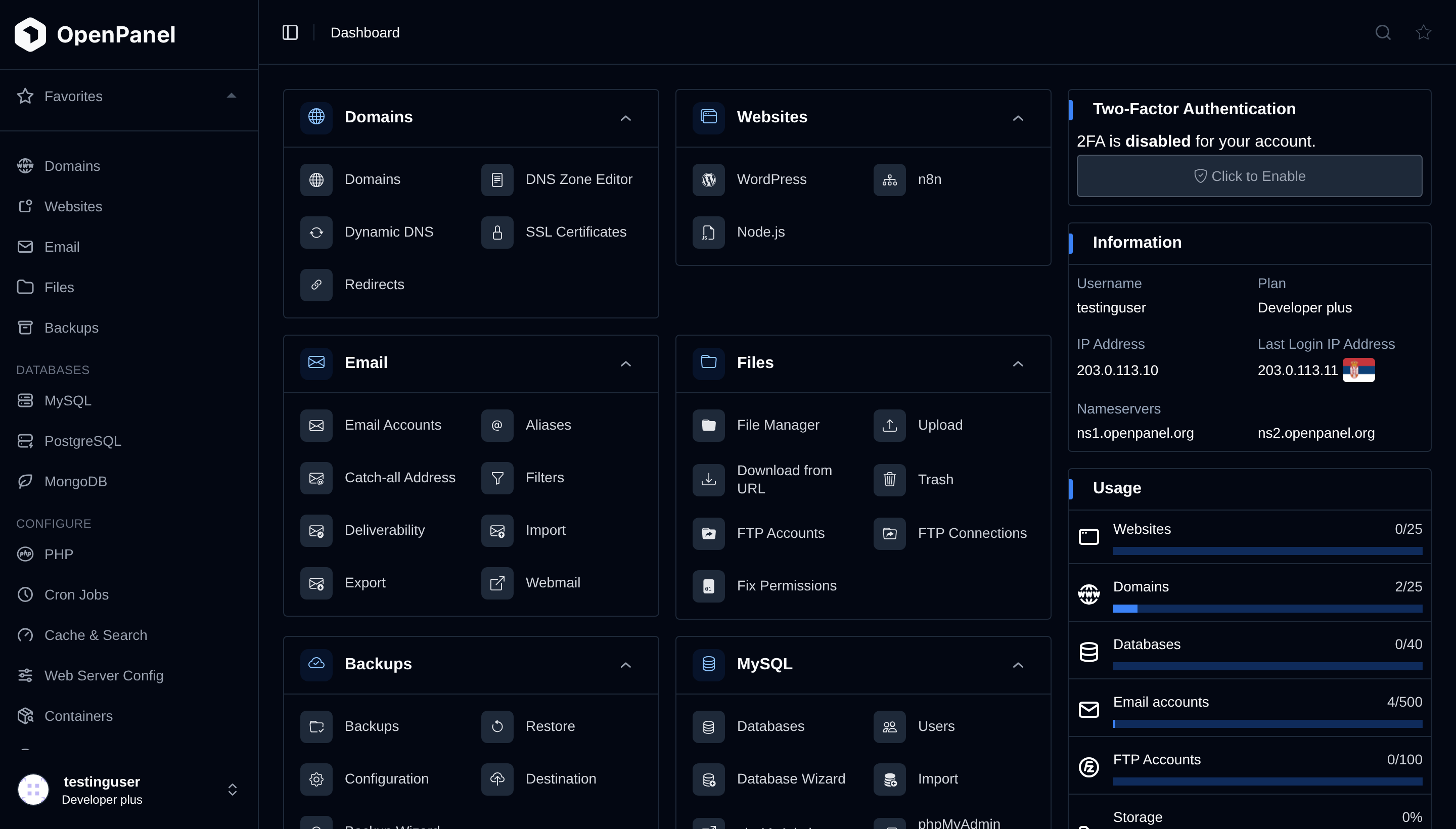Click the star favorite icon in header
1456x829 pixels.
click(x=1423, y=32)
